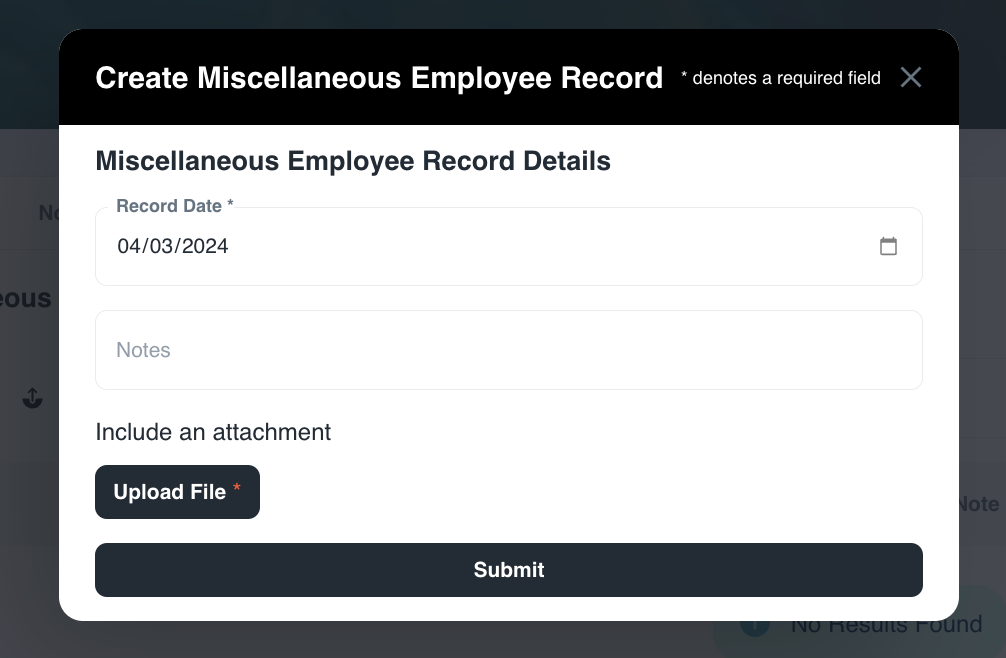Submit the employee record form

pos(508,570)
